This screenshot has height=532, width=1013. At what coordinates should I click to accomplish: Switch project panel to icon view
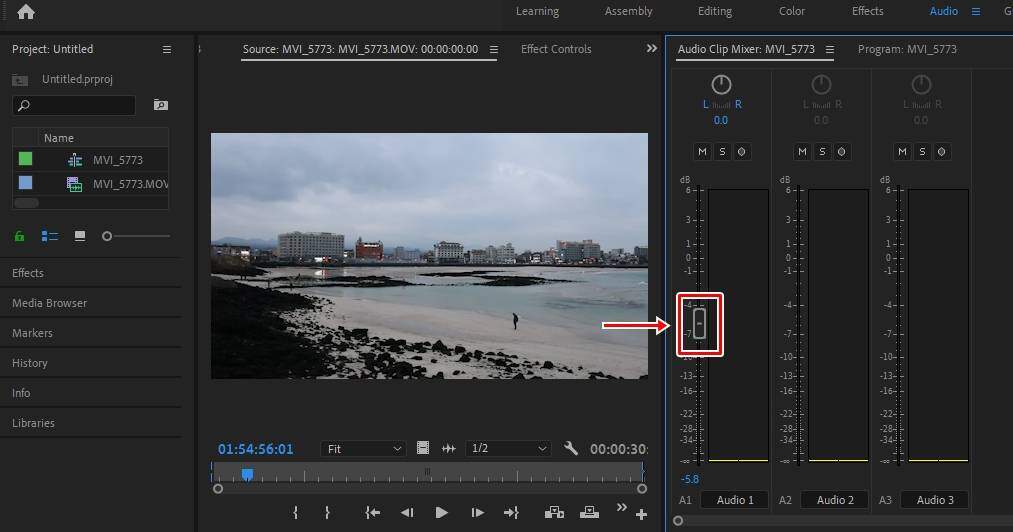point(79,236)
